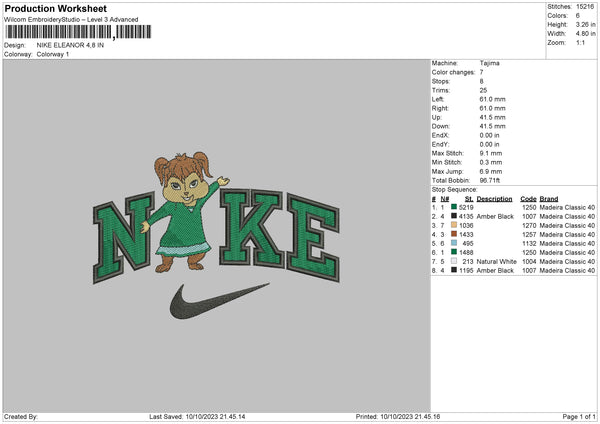This screenshot has width=600, height=424.
Task: Click the green swatch beside stitch count 1488
Action: 454,252
